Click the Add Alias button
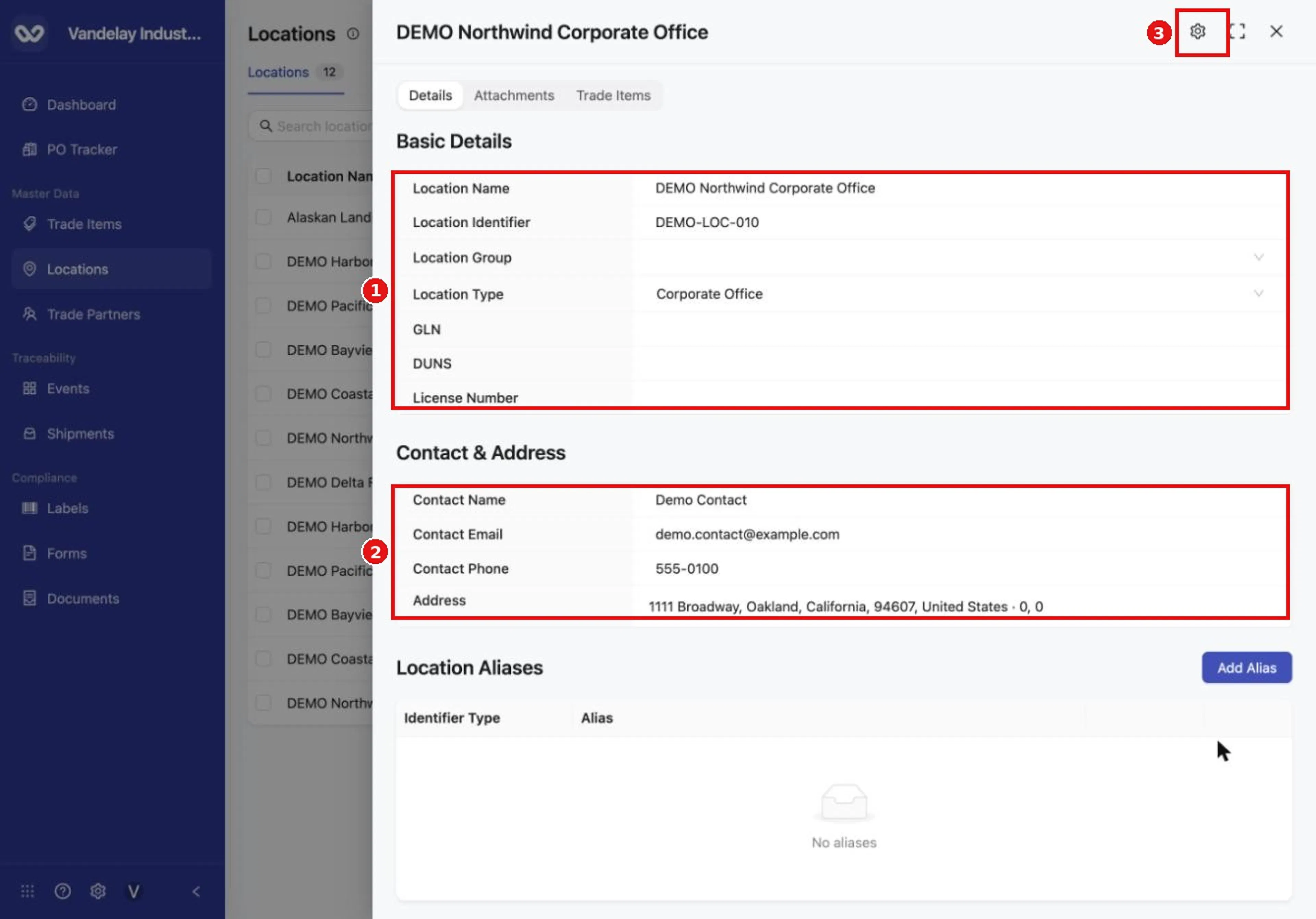This screenshot has width=1316, height=919. pyautogui.click(x=1247, y=667)
